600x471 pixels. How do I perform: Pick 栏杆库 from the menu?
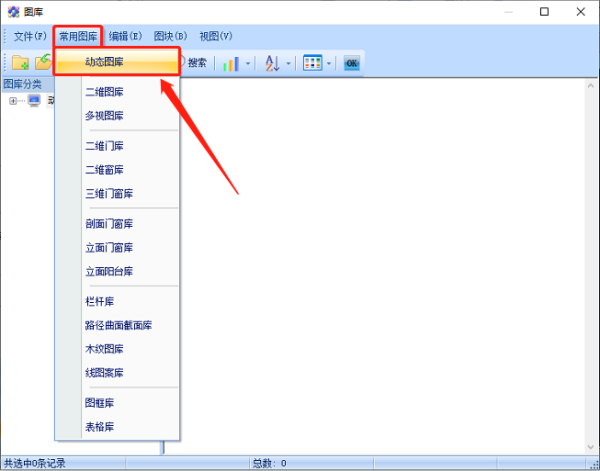point(101,301)
